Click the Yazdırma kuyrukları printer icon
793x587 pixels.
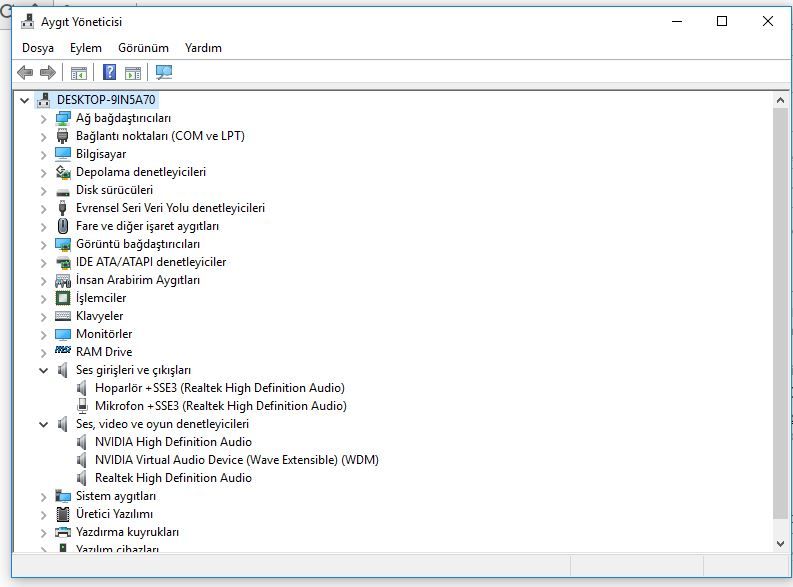click(x=63, y=532)
